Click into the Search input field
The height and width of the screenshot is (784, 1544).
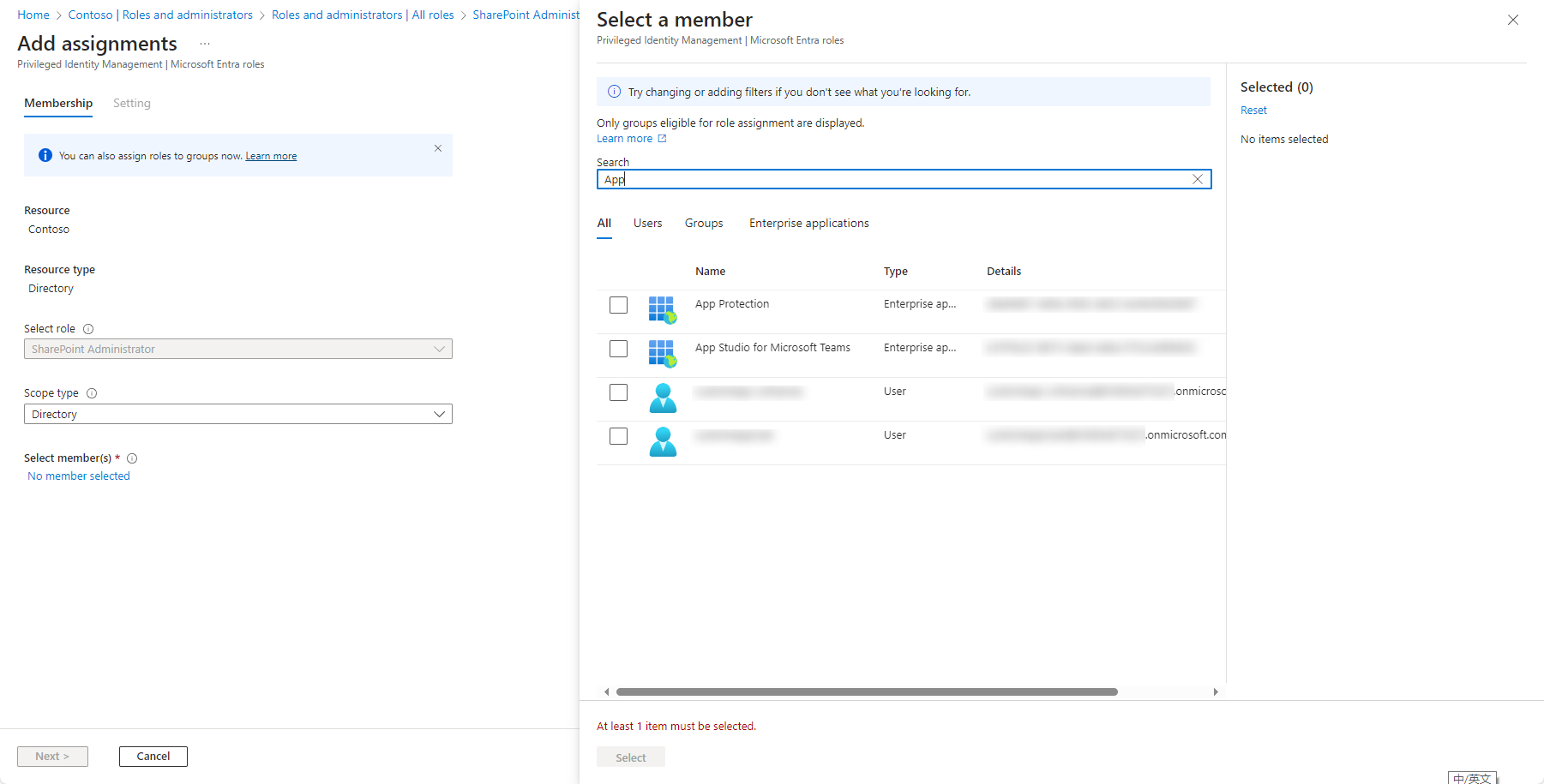892,179
